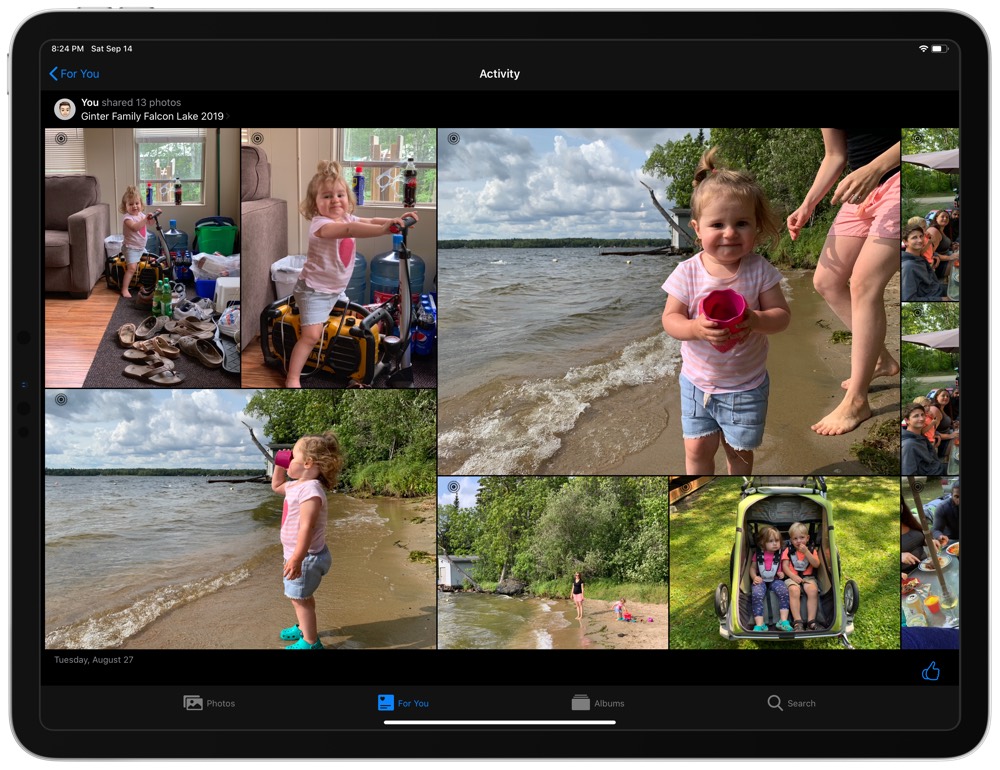Tap Live Photo badge on toddler drinking photo
Screen dimensions: 1000x770
(x=61, y=400)
